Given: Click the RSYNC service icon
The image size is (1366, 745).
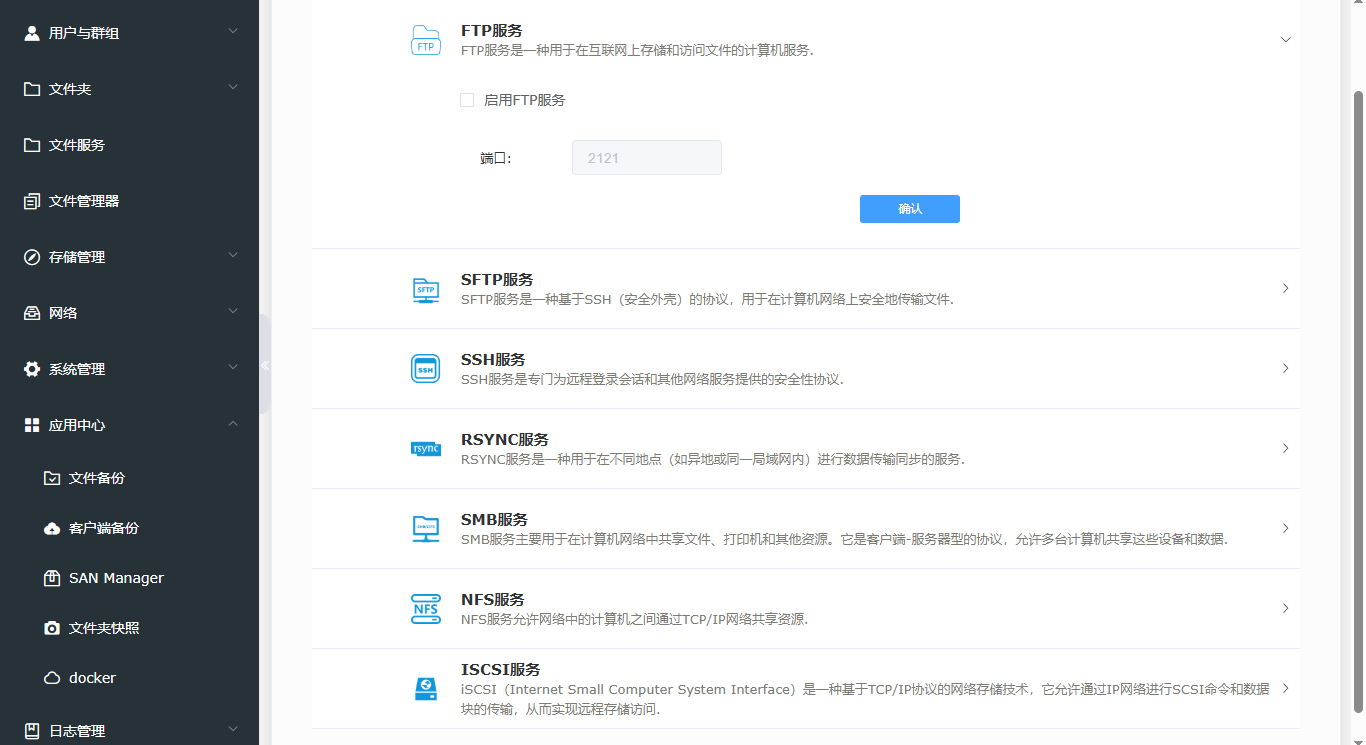Looking at the screenshot, I should 426,448.
